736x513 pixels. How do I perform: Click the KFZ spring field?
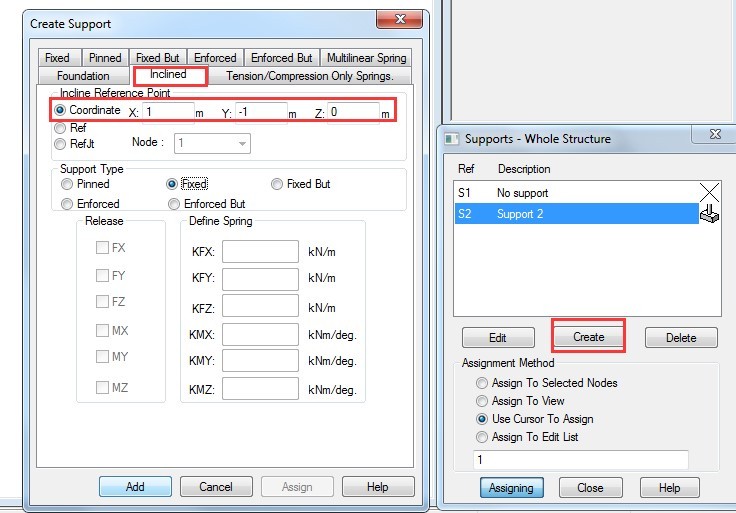(x=260, y=306)
